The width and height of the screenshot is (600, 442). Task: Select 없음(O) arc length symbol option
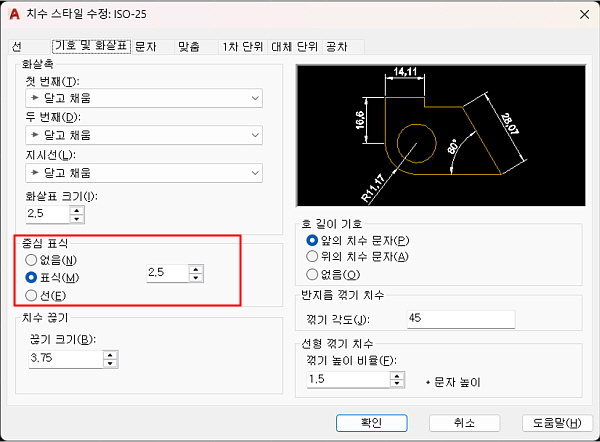333,274
